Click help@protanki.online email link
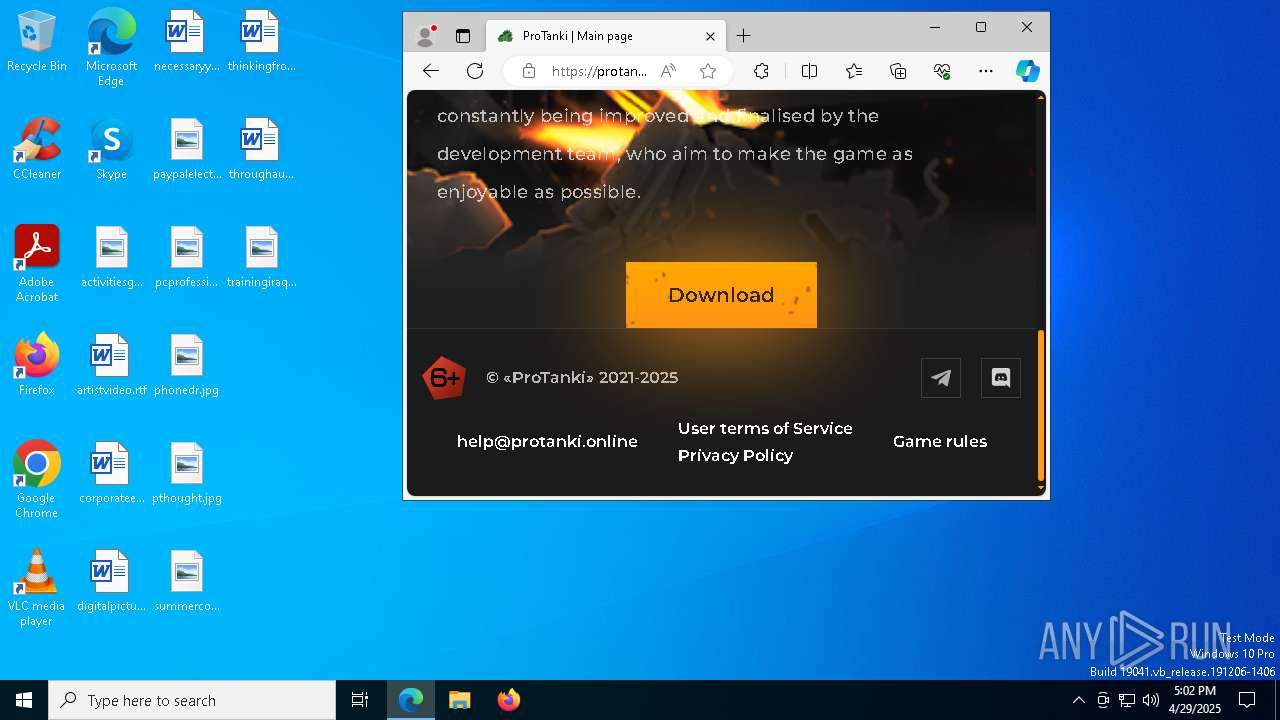The image size is (1280, 720). tap(547, 441)
